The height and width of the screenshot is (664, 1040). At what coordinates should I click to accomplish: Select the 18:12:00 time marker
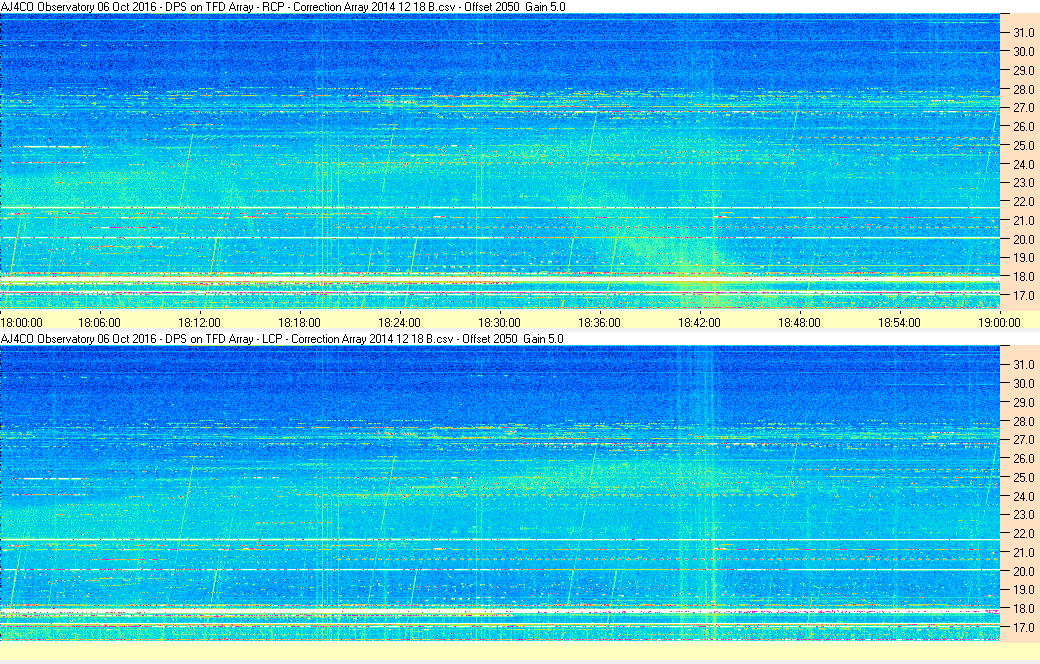coord(200,322)
